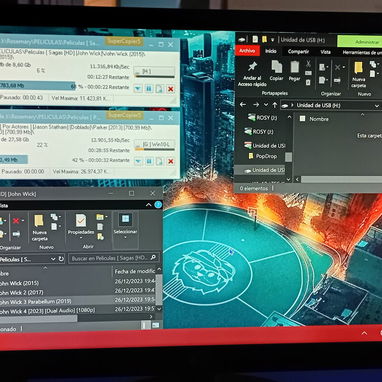Switch to Inicio tab in USB window
The image size is (382, 382).
271,51
